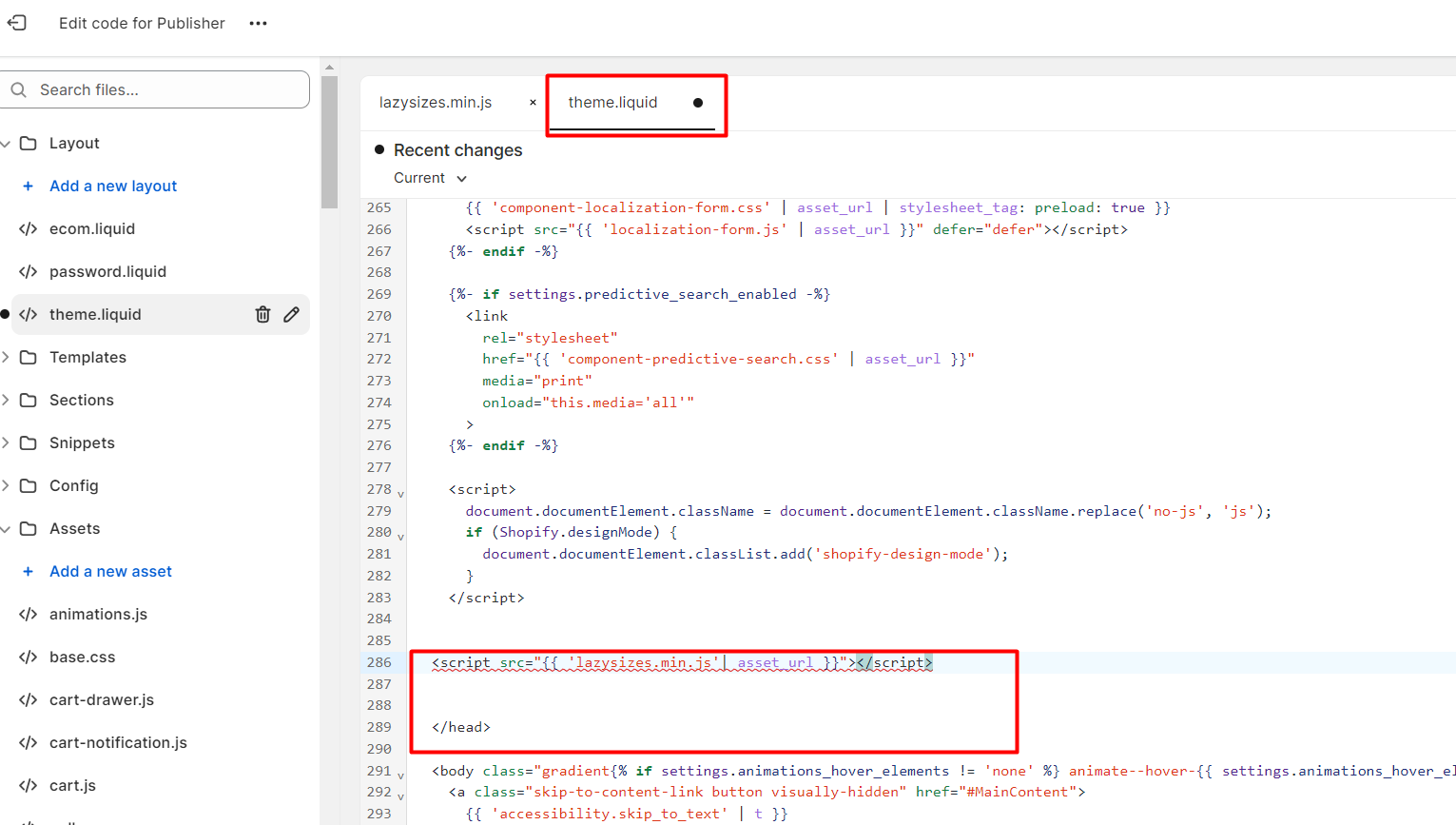1456x825 pixels.
Task: Fold code at line 292 arrow
Action: coord(400,796)
